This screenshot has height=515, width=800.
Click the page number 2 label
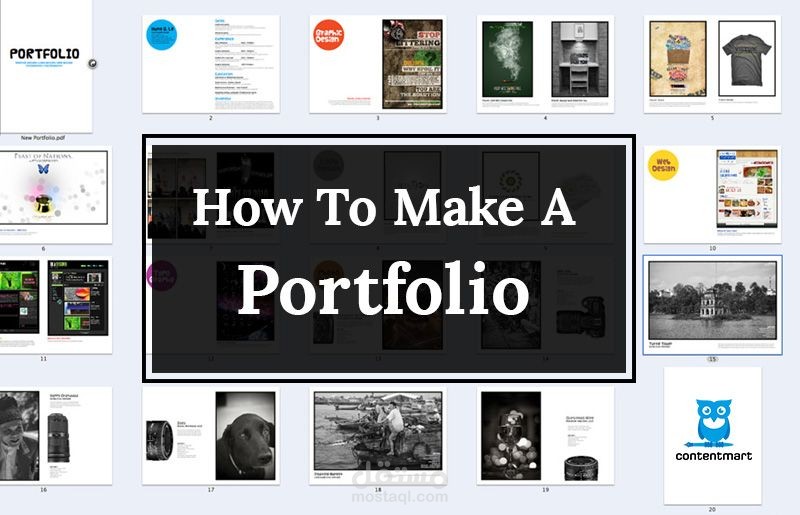click(211, 118)
